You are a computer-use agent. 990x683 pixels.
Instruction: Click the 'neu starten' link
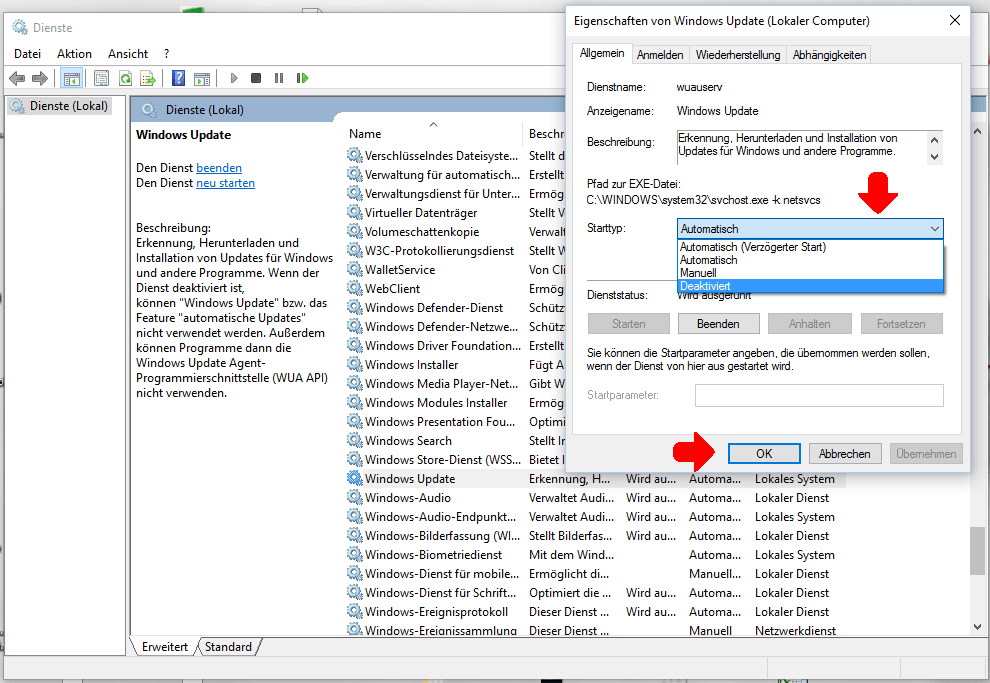[225, 183]
